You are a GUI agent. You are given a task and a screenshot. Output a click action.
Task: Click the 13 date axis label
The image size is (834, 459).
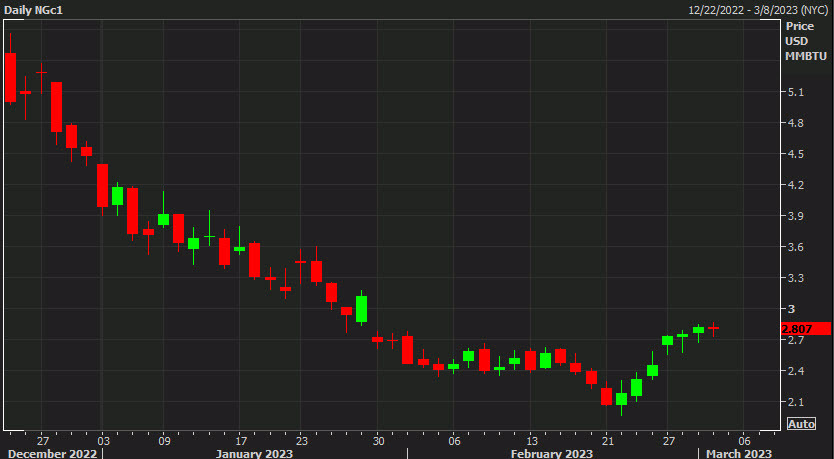[x=532, y=441]
